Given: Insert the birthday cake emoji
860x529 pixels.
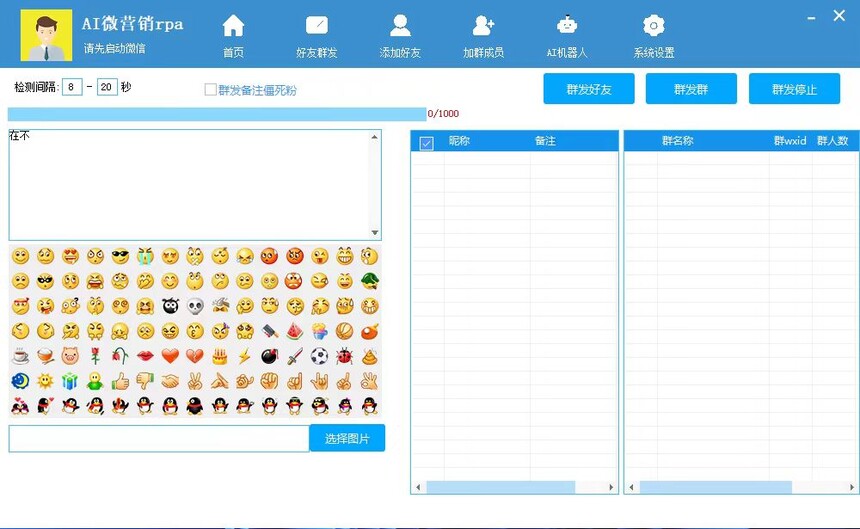Looking at the screenshot, I should pyautogui.click(x=220, y=356).
